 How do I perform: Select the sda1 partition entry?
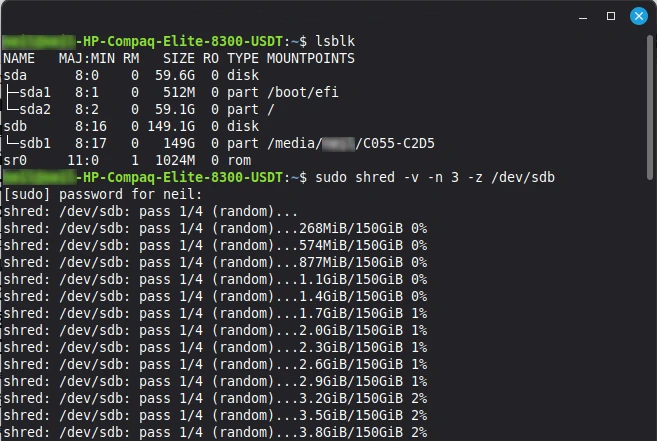(35, 92)
